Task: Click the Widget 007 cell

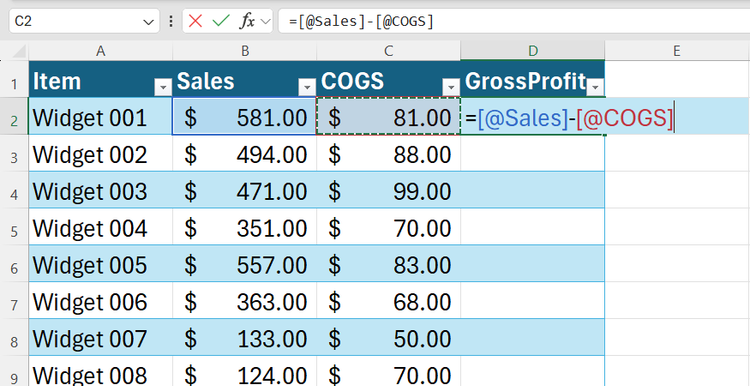Action: 100,337
